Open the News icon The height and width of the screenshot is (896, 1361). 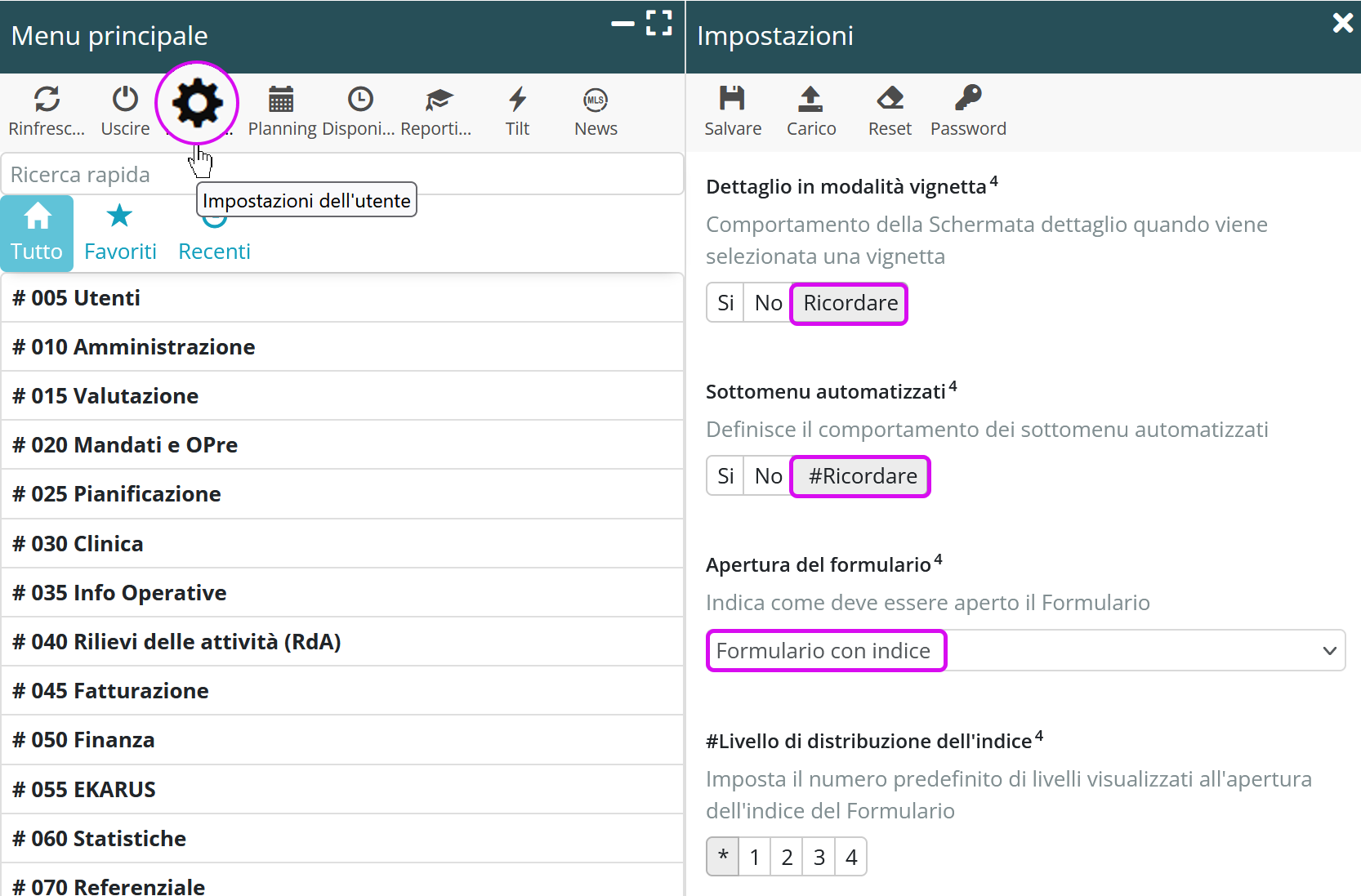(596, 100)
